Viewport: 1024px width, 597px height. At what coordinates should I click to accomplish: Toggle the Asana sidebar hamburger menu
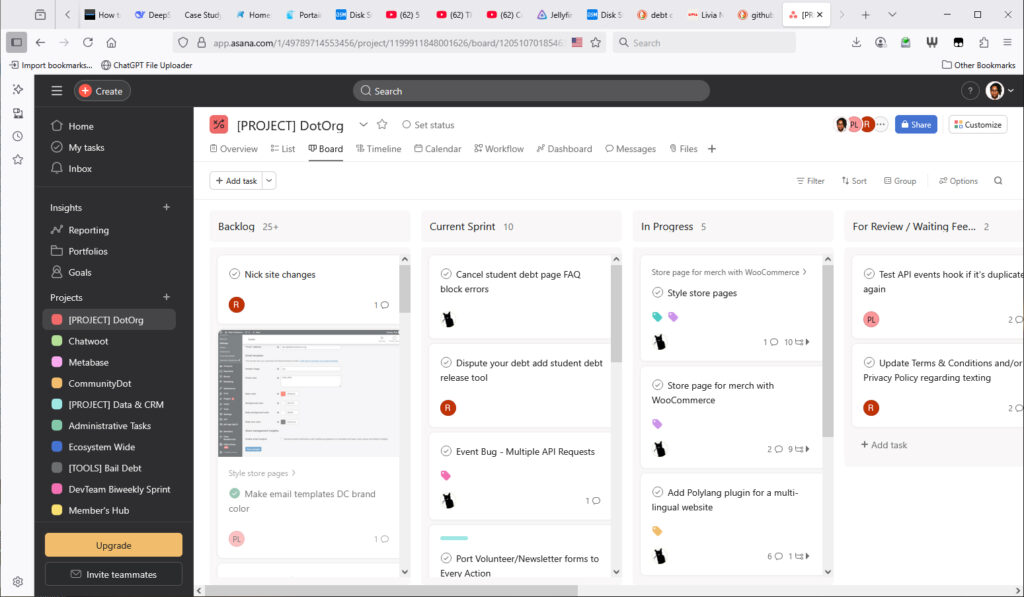[57, 91]
